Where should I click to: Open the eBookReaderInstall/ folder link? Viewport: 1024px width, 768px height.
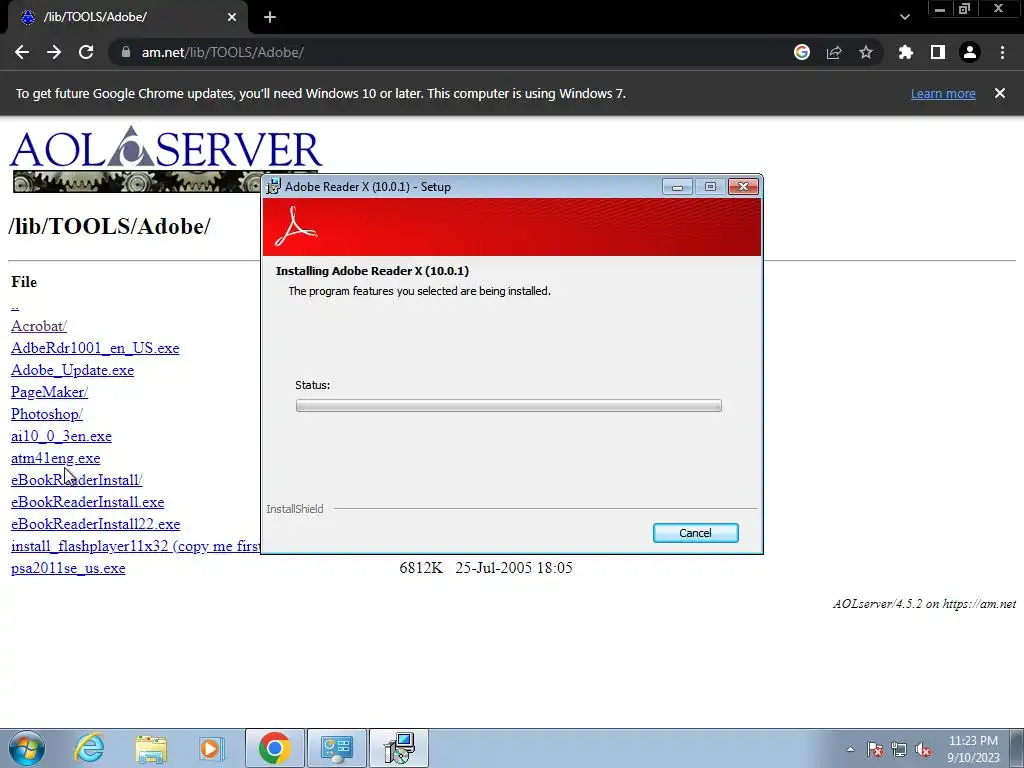coord(76,480)
